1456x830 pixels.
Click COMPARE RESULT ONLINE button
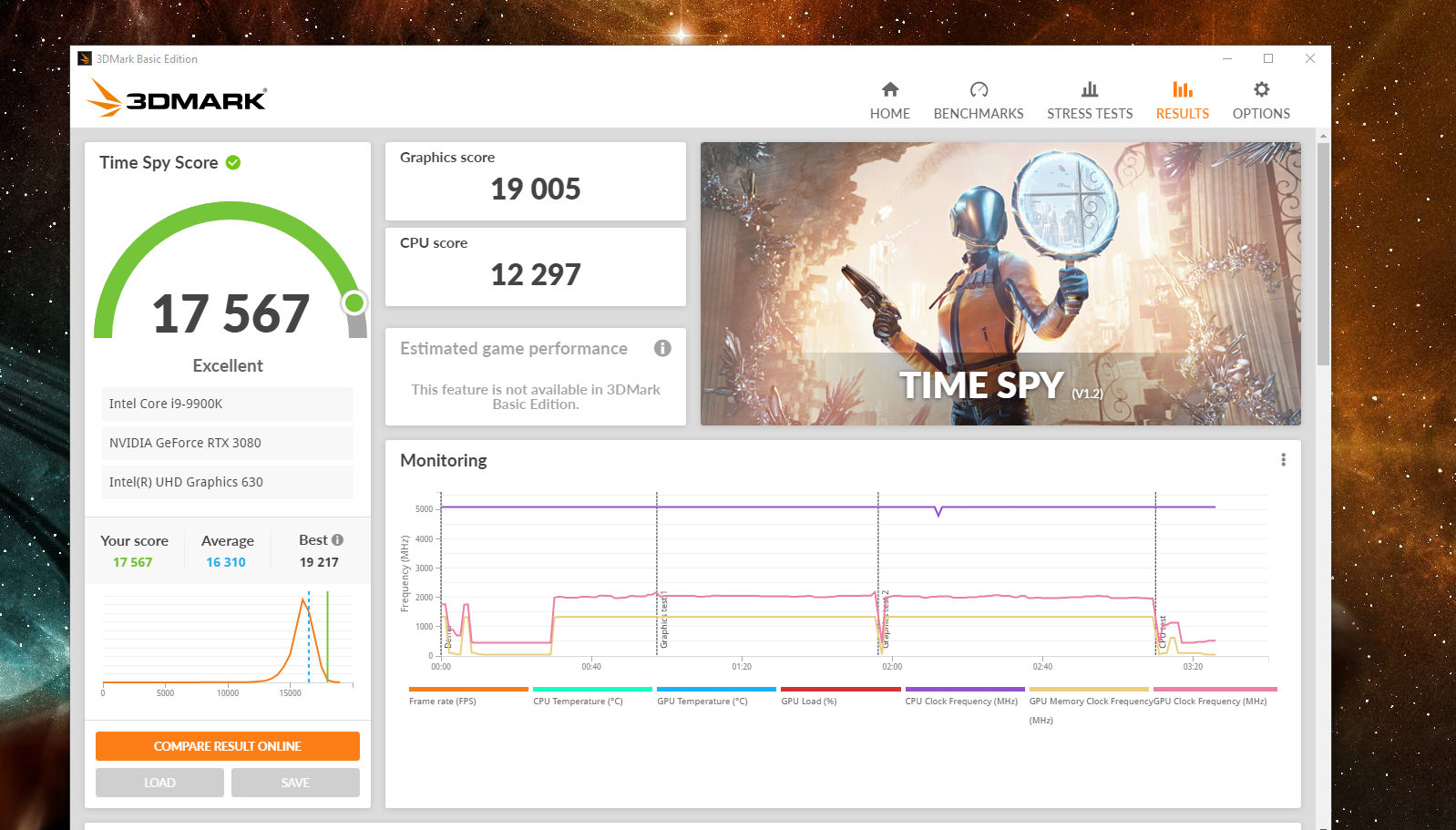(228, 746)
